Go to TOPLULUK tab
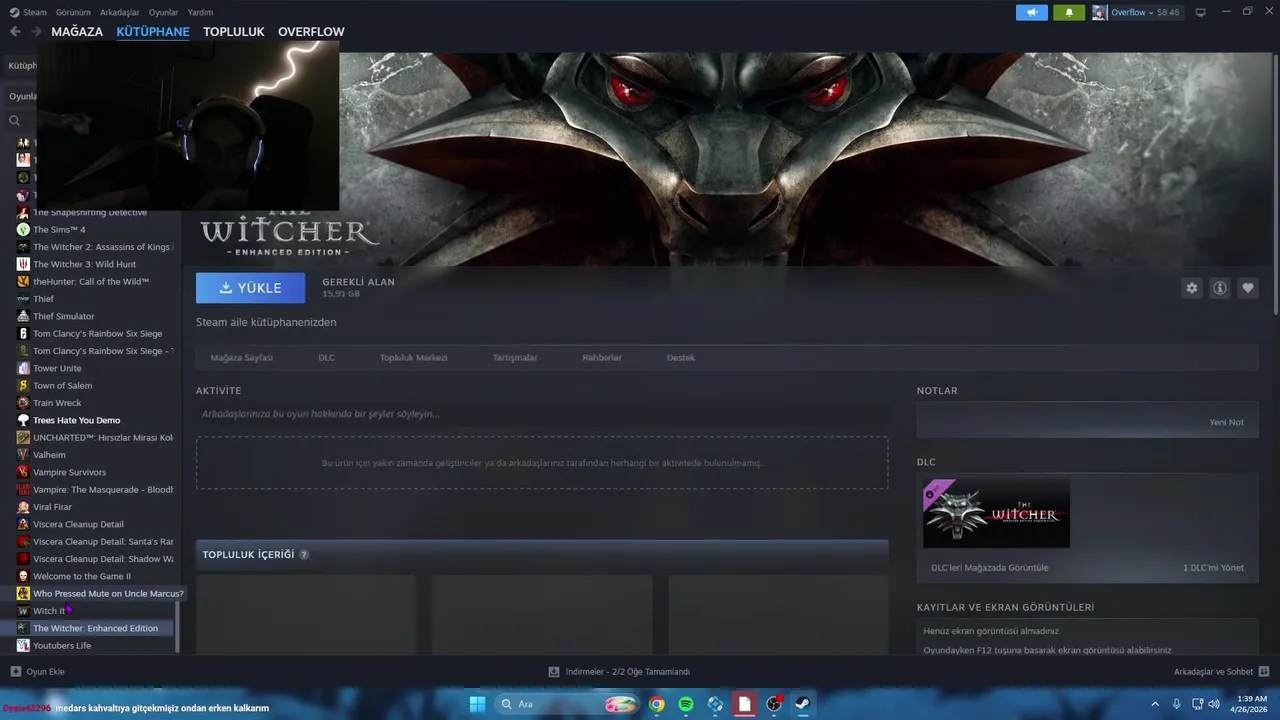 (x=234, y=32)
